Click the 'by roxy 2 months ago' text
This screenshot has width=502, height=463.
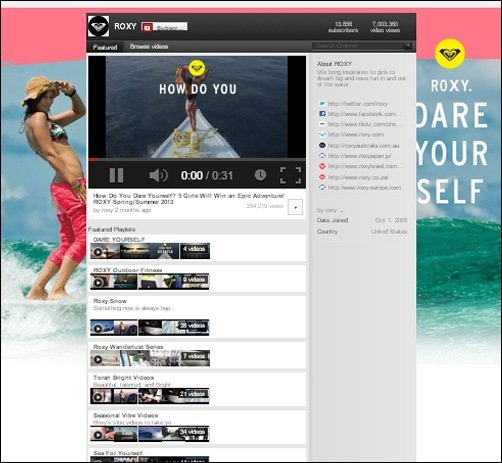click(122, 210)
